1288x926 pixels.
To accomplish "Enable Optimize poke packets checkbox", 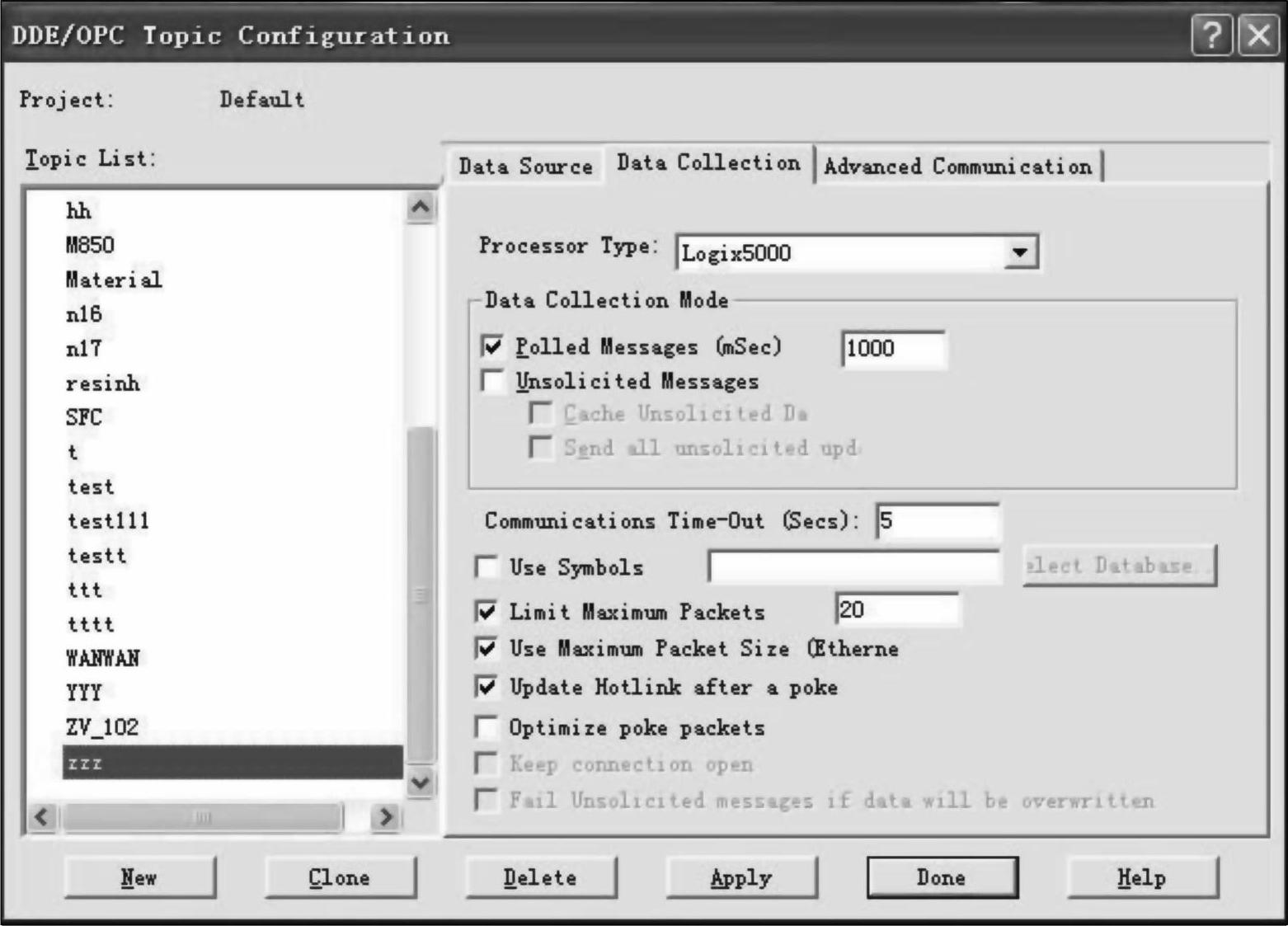I will pos(487,727).
